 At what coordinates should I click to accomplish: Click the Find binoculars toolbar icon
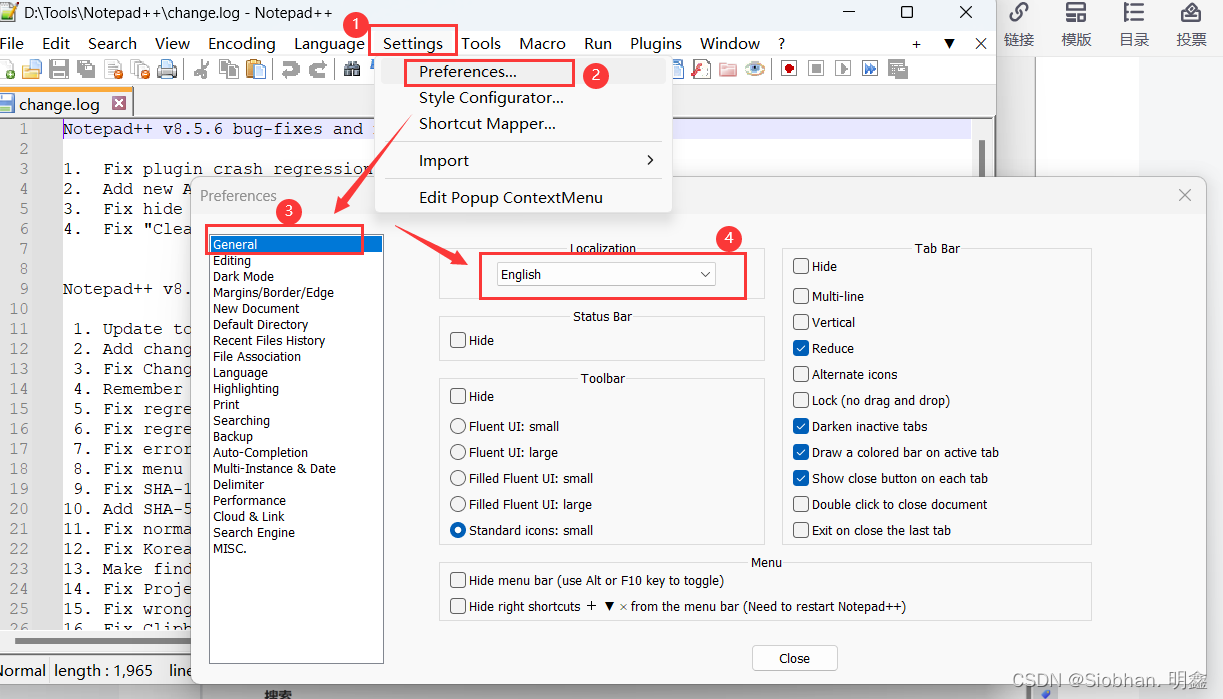pos(353,69)
